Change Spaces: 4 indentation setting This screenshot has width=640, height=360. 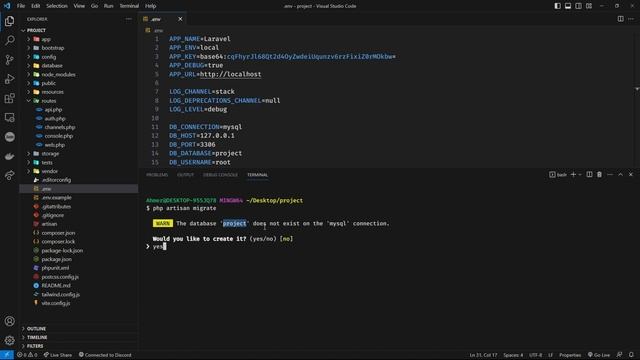tap(513, 355)
